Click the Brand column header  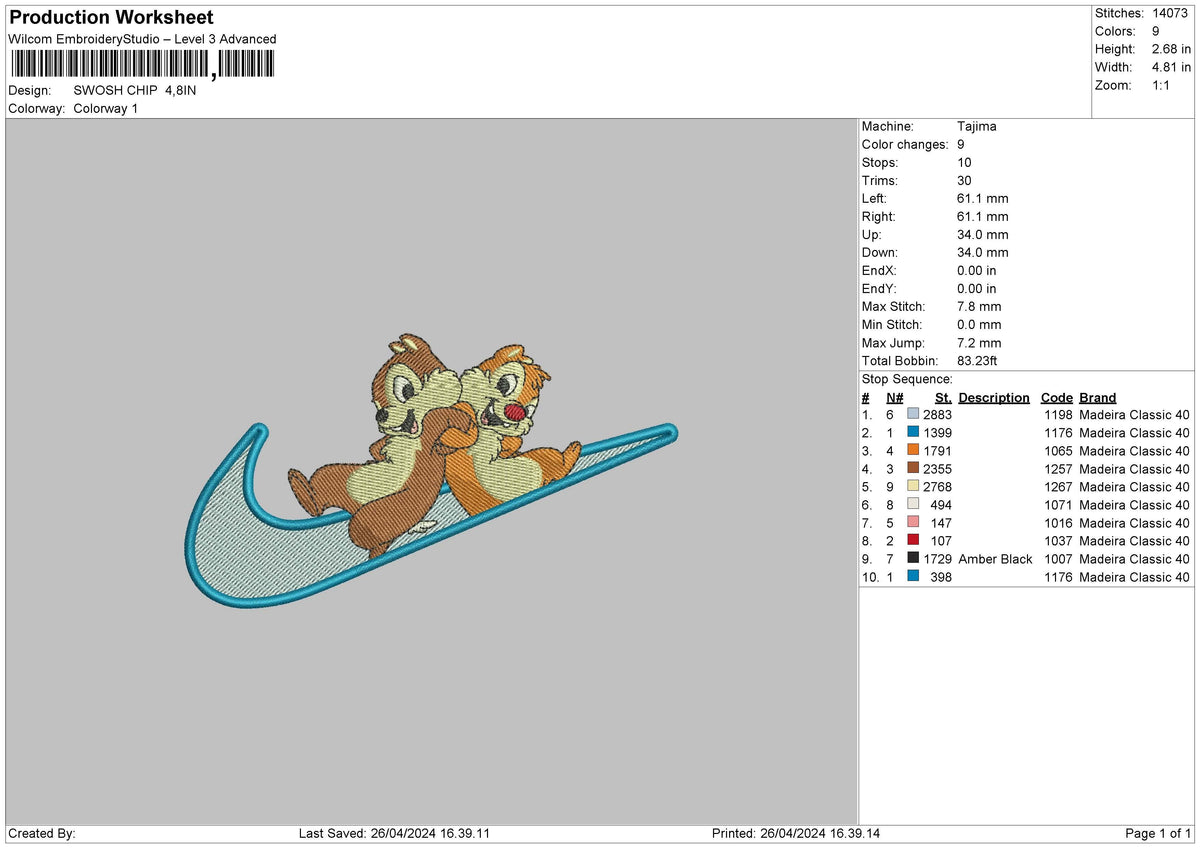click(x=1097, y=397)
